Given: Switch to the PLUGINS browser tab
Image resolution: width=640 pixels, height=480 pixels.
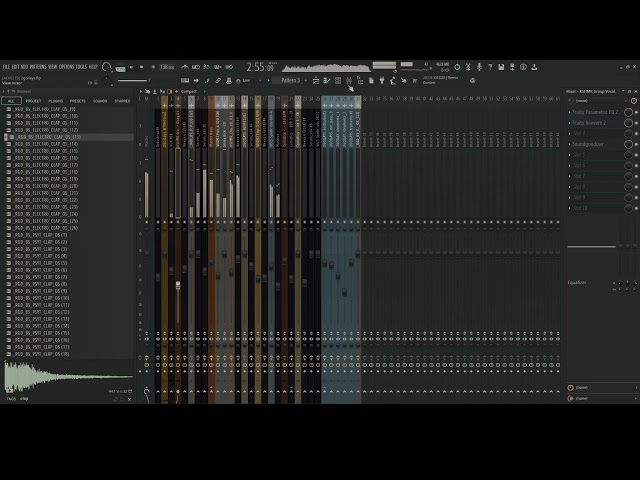Looking at the screenshot, I should pos(56,101).
